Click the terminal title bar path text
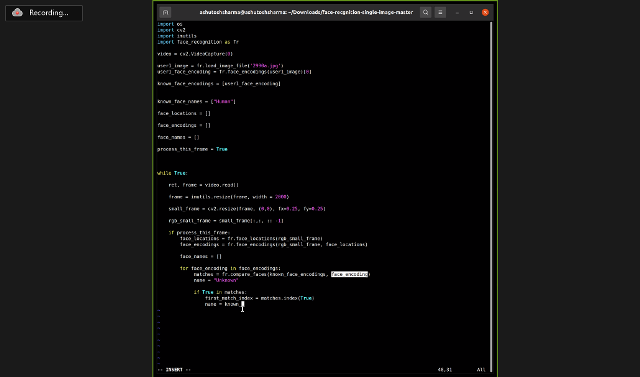 coord(306,12)
